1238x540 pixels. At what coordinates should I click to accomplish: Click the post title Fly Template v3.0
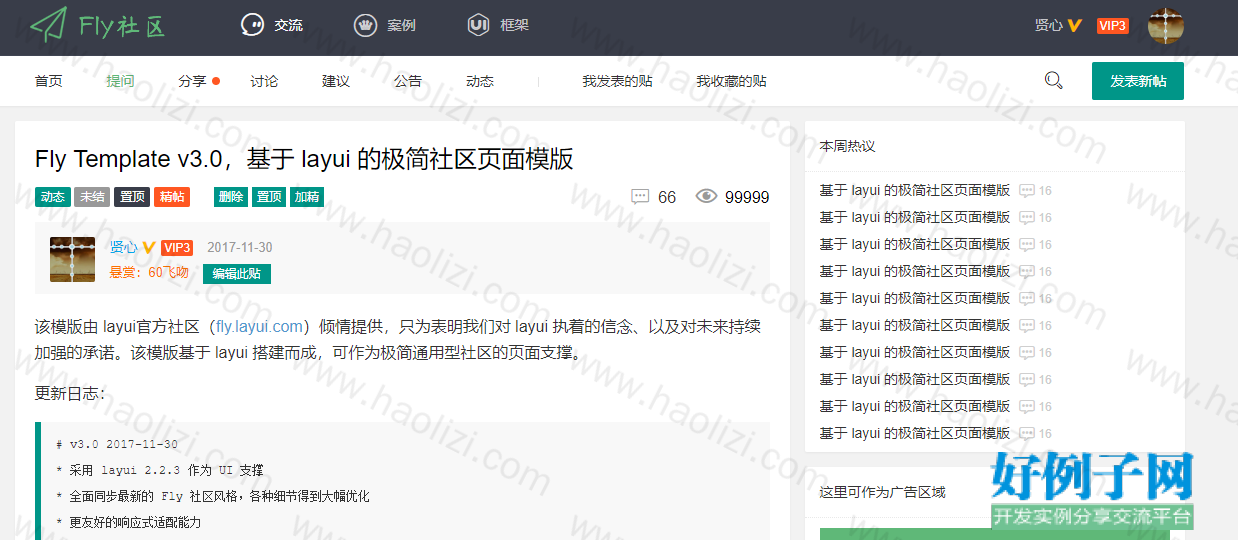pyautogui.click(x=304, y=159)
